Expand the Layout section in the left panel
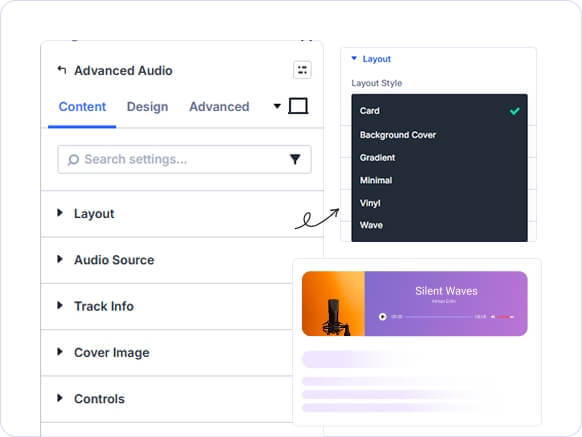This screenshot has width=582, height=437. [x=182, y=213]
